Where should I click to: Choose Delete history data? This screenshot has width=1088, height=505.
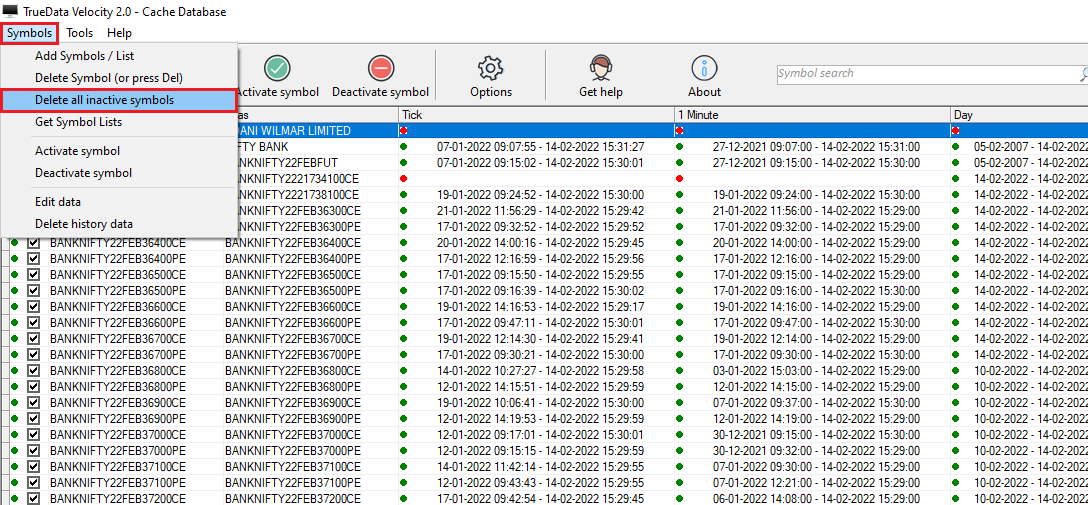coord(84,223)
